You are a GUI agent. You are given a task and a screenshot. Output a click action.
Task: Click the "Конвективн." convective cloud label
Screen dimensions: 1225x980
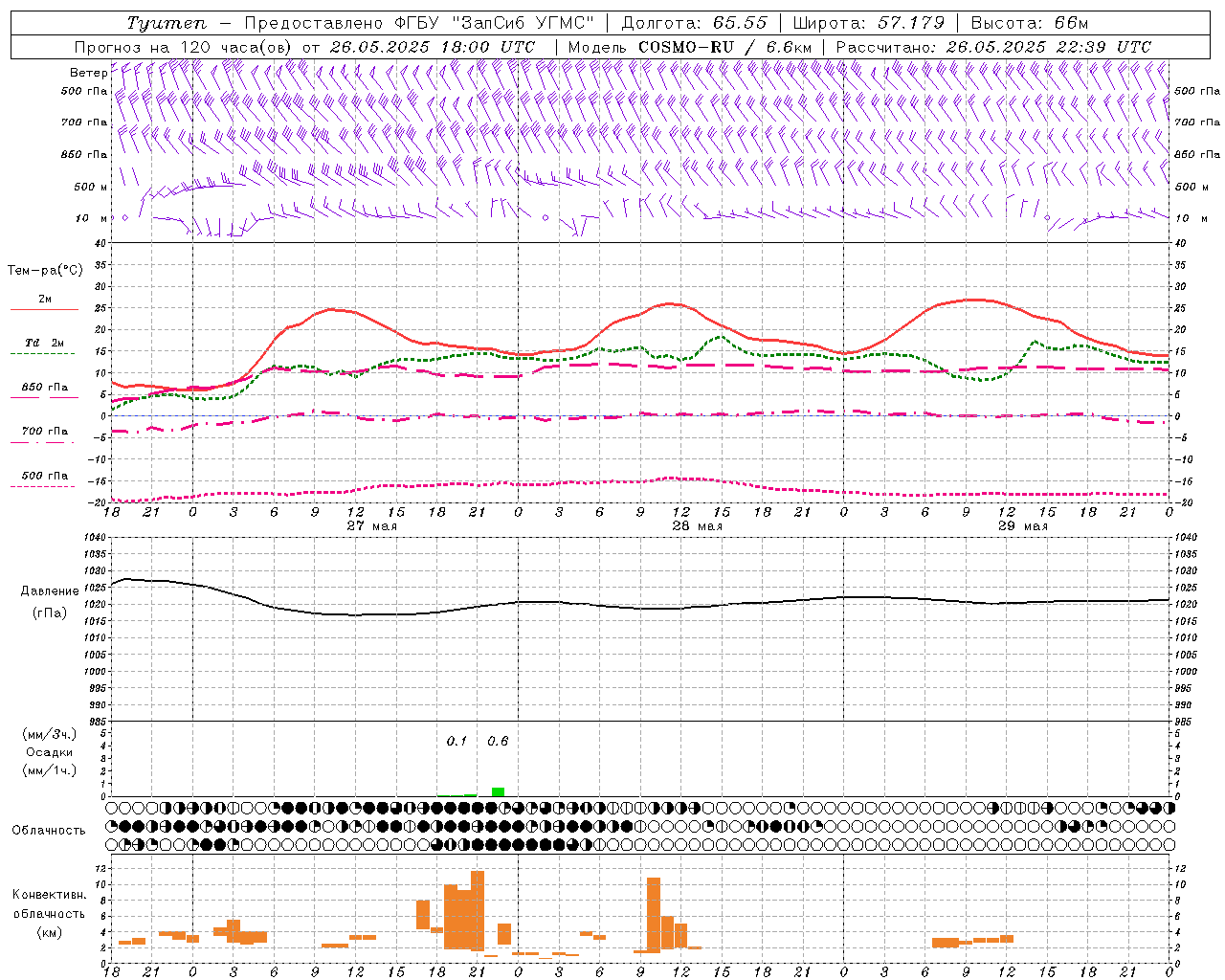[49, 894]
